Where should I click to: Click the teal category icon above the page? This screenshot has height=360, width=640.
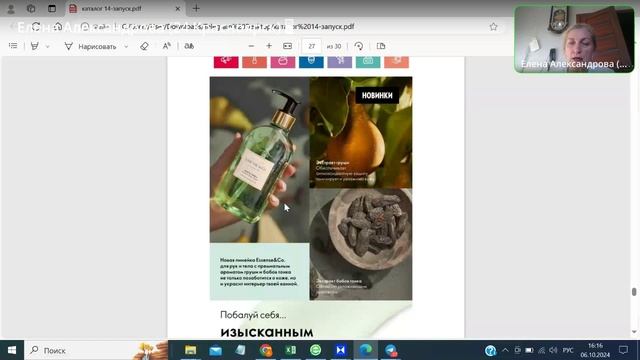click(368, 61)
